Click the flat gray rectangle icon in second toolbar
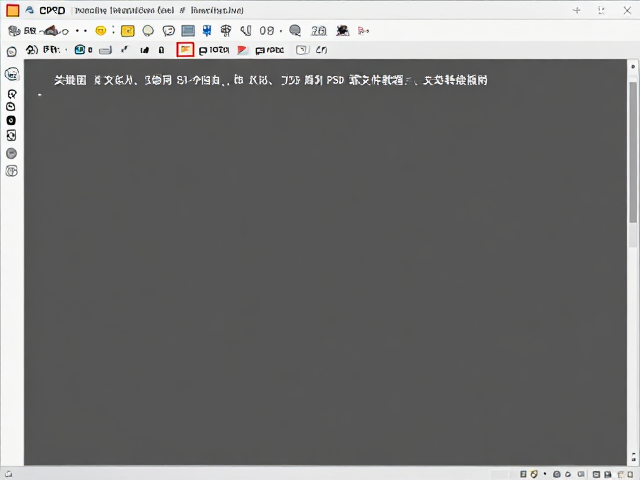 click(105, 50)
